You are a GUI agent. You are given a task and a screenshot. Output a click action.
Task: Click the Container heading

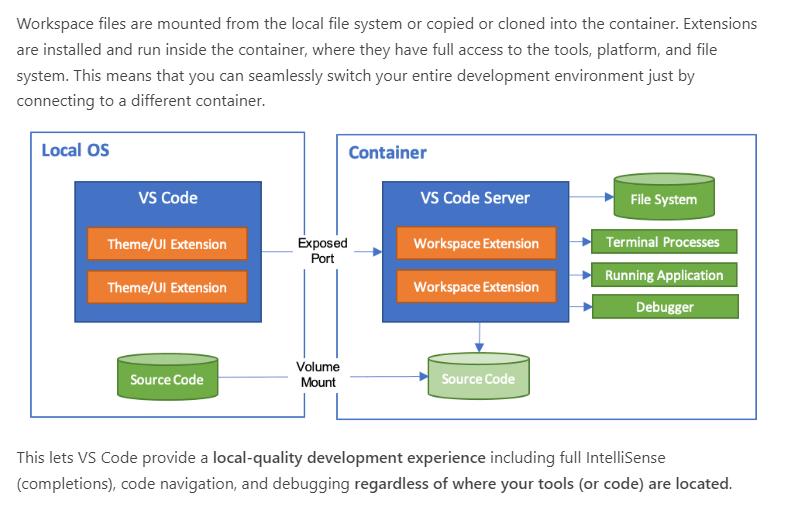pos(387,153)
